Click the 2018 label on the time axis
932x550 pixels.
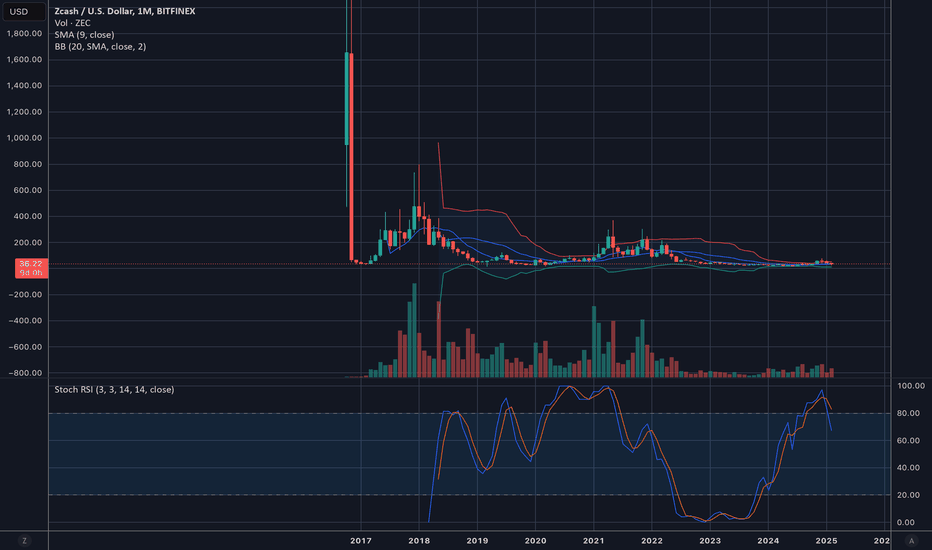coord(419,540)
